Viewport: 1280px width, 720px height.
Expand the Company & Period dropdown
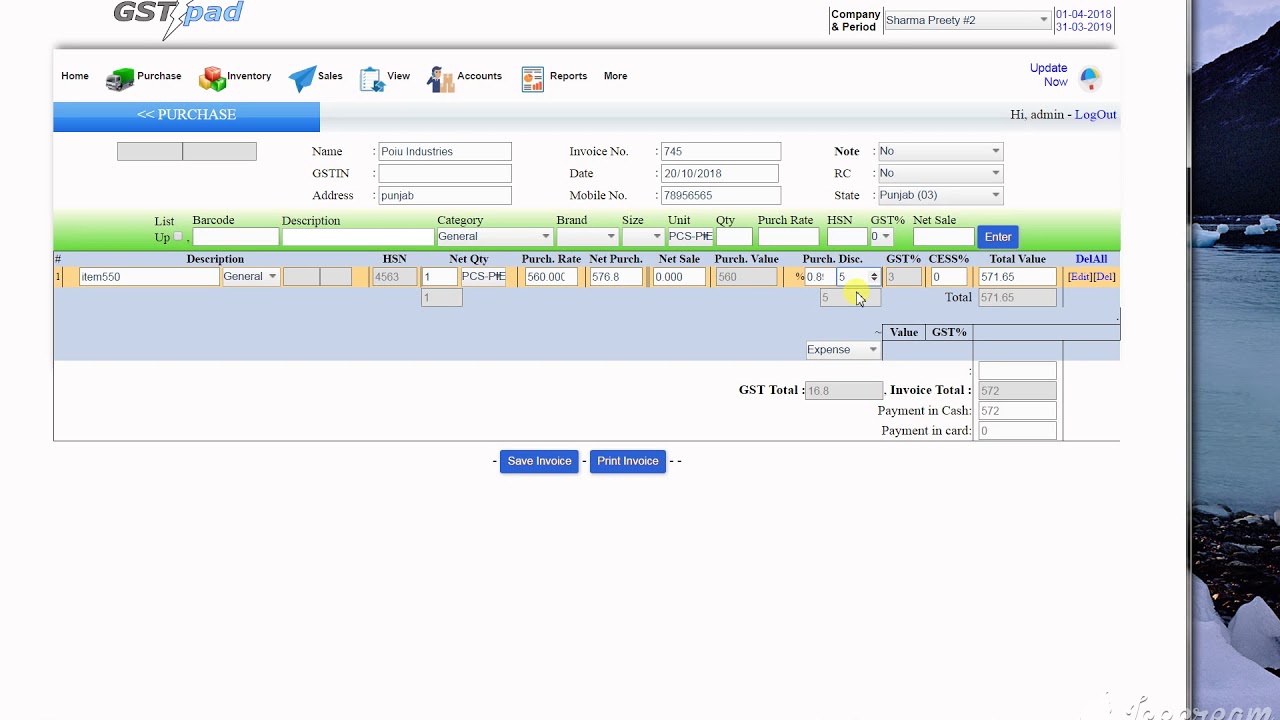[966, 20]
